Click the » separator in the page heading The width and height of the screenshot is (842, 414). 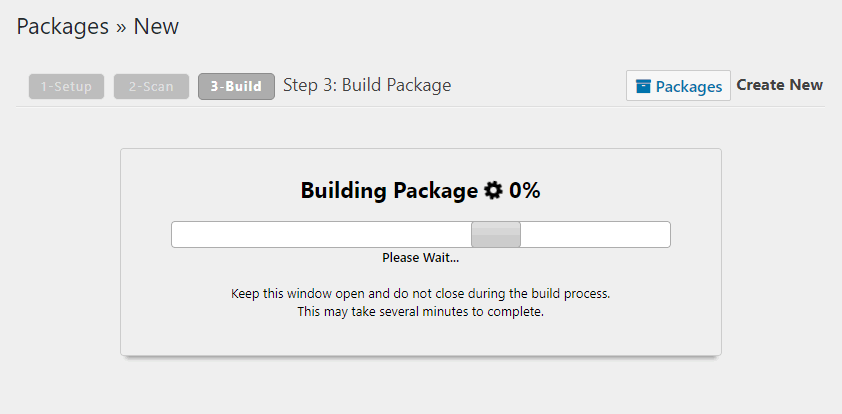click(121, 27)
